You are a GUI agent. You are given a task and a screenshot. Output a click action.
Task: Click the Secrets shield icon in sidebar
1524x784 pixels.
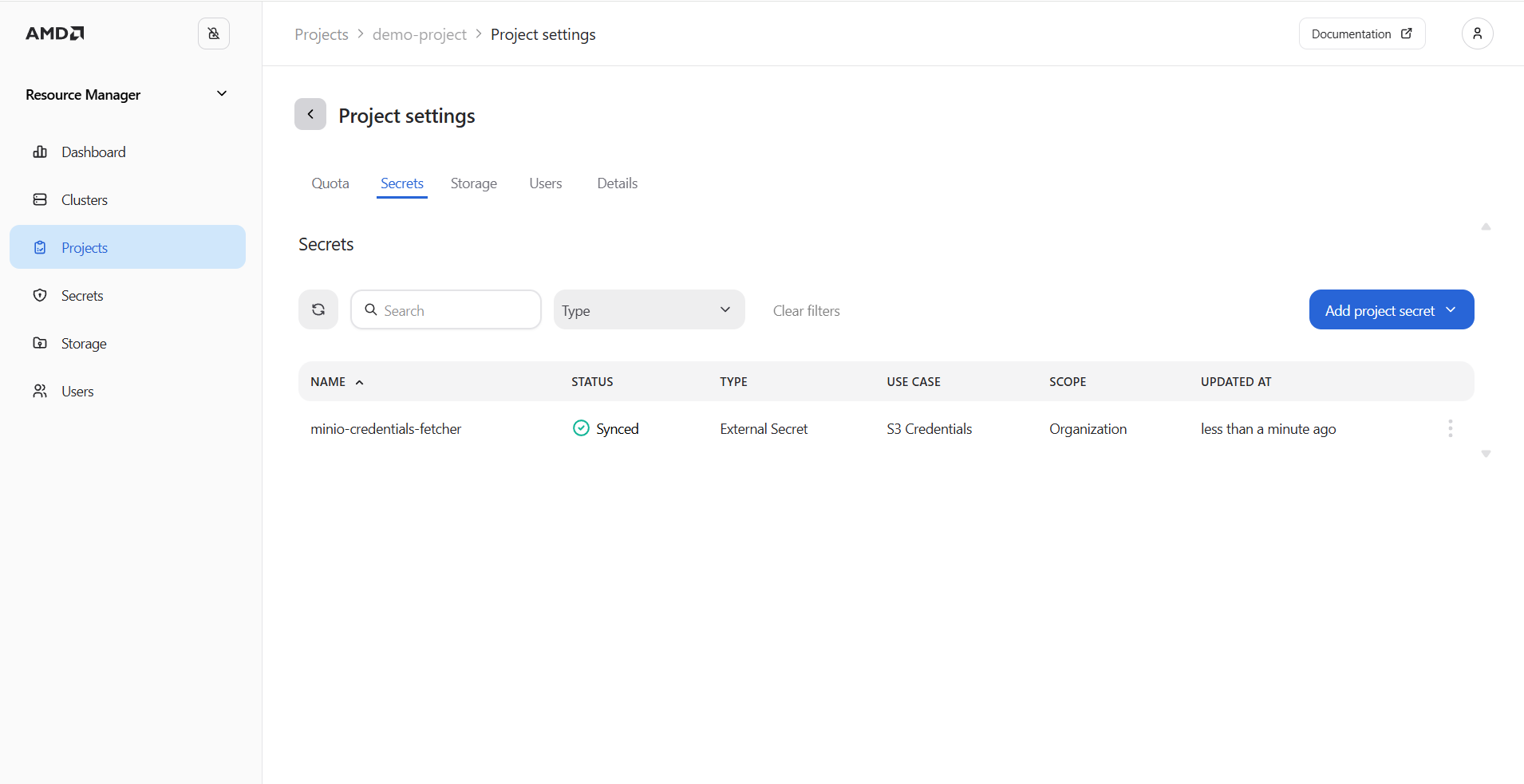point(40,295)
